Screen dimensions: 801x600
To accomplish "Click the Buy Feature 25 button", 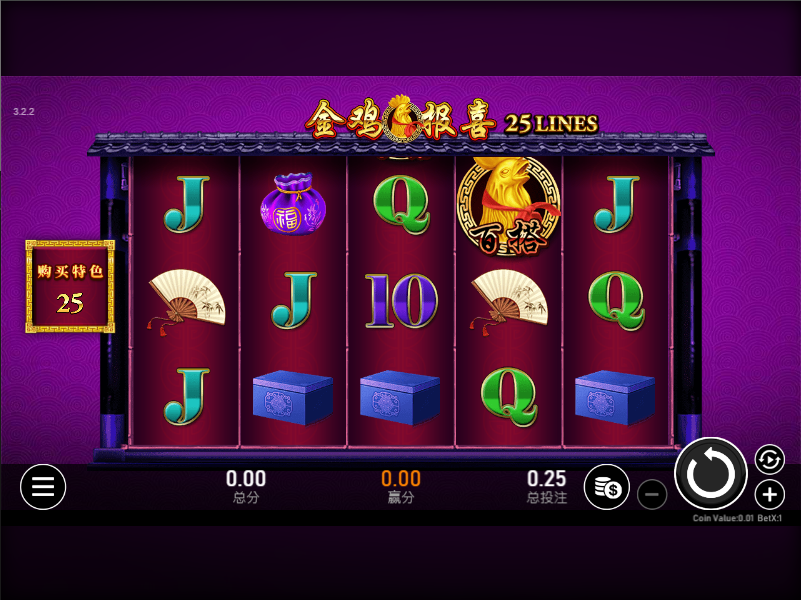I will 70,286.
